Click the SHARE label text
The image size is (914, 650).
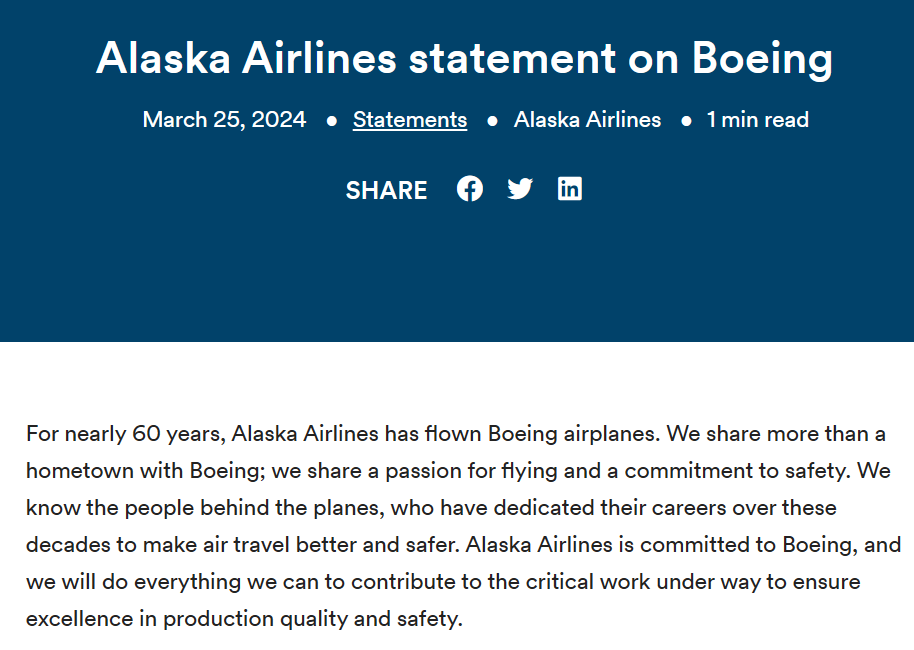coord(386,190)
